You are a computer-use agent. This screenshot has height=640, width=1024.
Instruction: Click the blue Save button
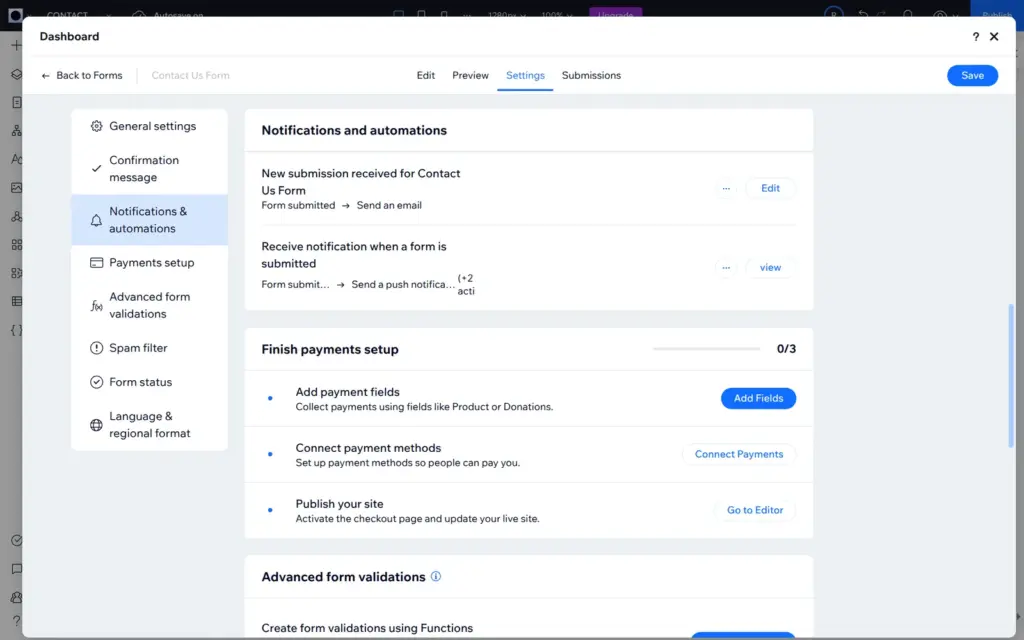click(972, 76)
